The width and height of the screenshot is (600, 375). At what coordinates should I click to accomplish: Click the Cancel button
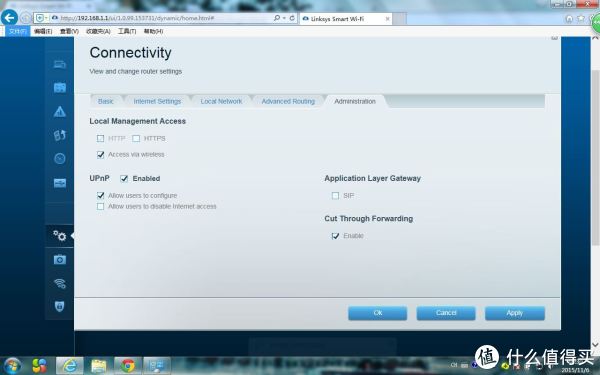[x=446, y=313]
